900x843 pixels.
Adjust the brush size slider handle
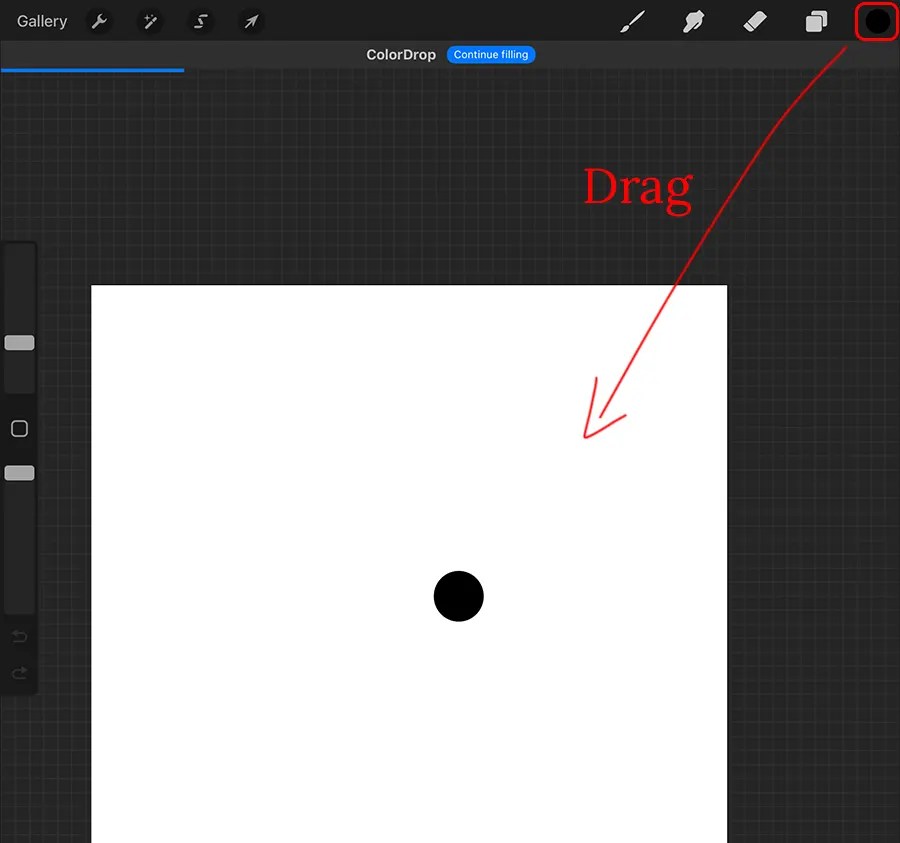[x=19, y=342]
